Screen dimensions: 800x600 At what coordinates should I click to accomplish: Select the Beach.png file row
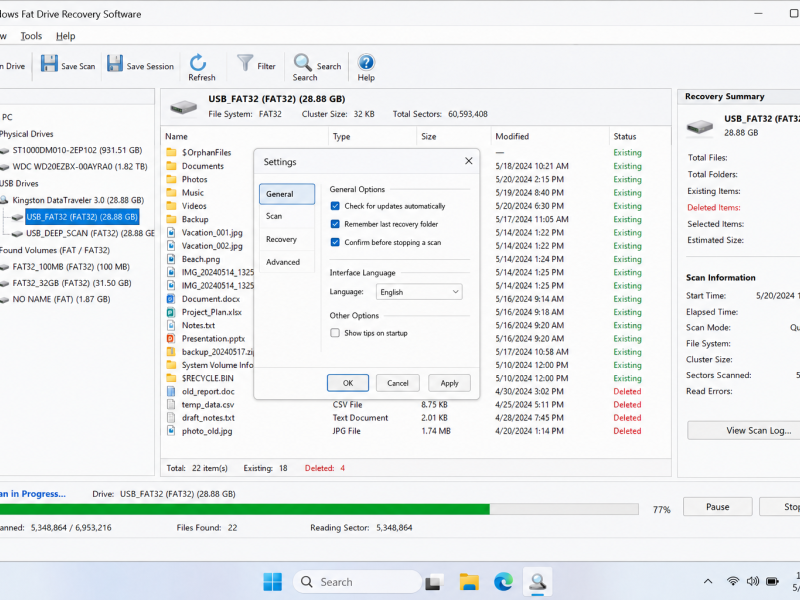click(x=416, y=259)
